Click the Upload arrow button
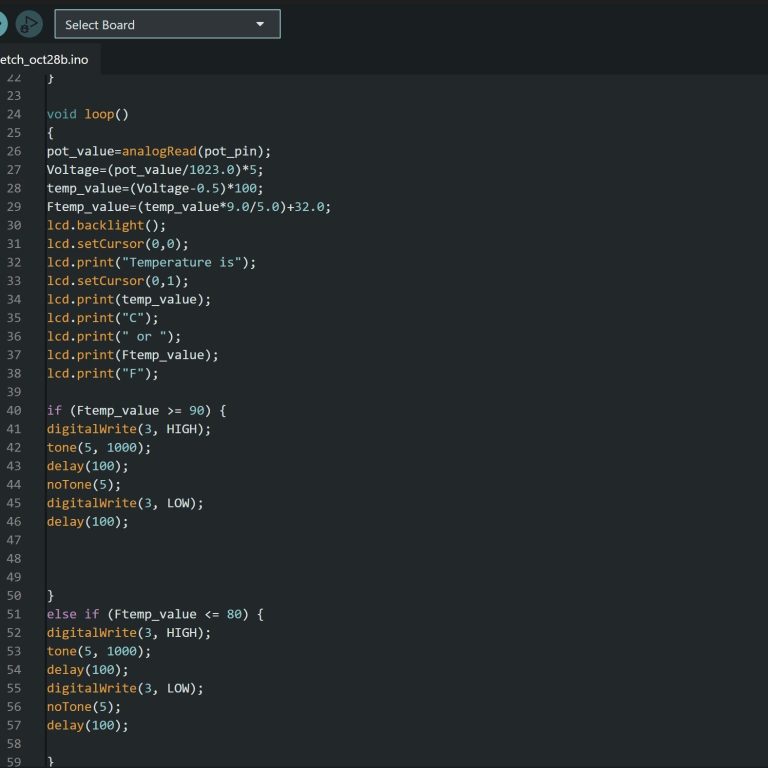 3,24
